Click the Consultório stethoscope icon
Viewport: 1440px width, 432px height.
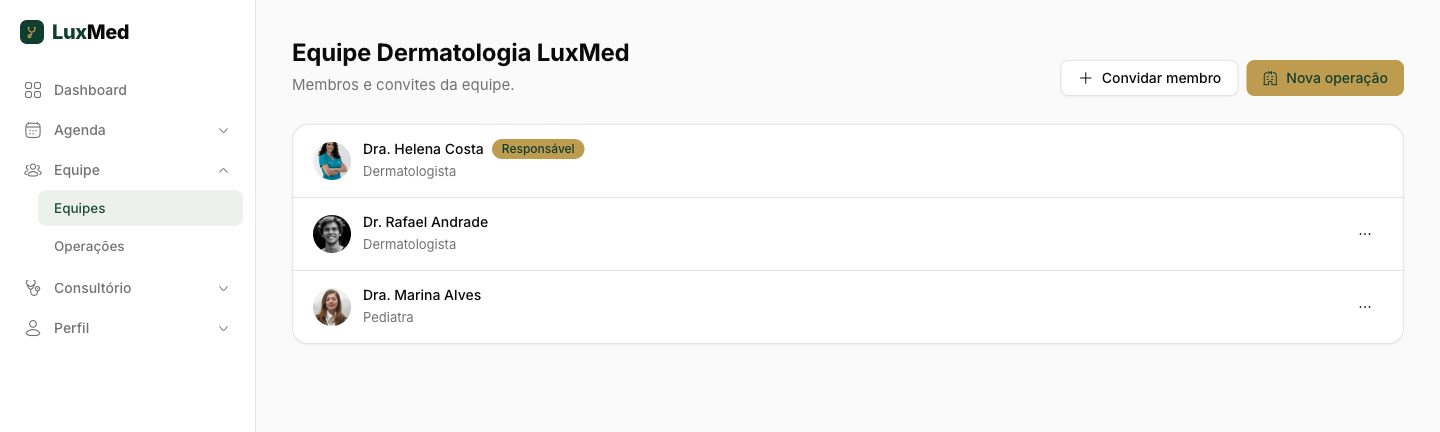tap(33, 288)
